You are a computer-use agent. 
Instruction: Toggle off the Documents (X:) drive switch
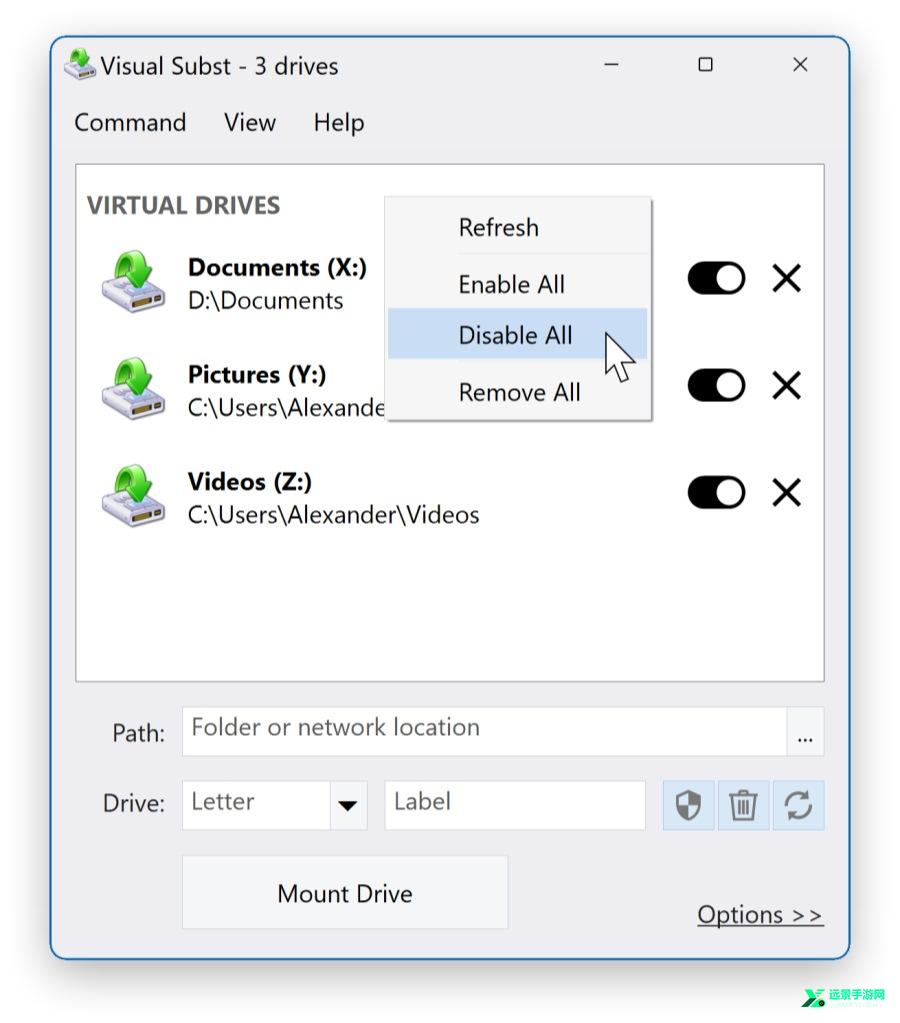click(717, 279)
